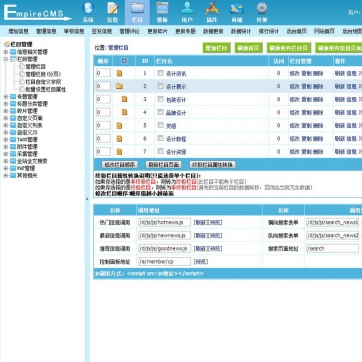Expand the 自定义页面 tree node
This screenshot has width=362, height=362.
pyautogui.click(x=6, y=118)
